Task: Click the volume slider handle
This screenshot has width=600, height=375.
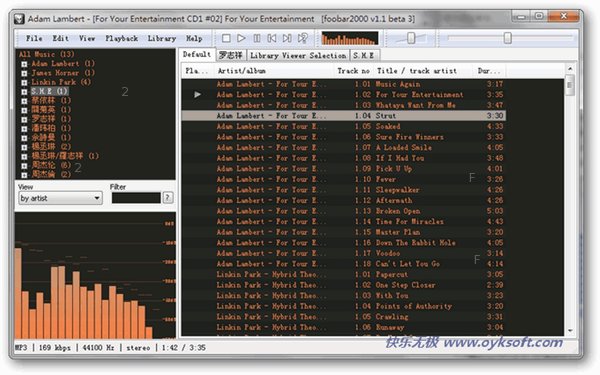Action: pos(411,38)
